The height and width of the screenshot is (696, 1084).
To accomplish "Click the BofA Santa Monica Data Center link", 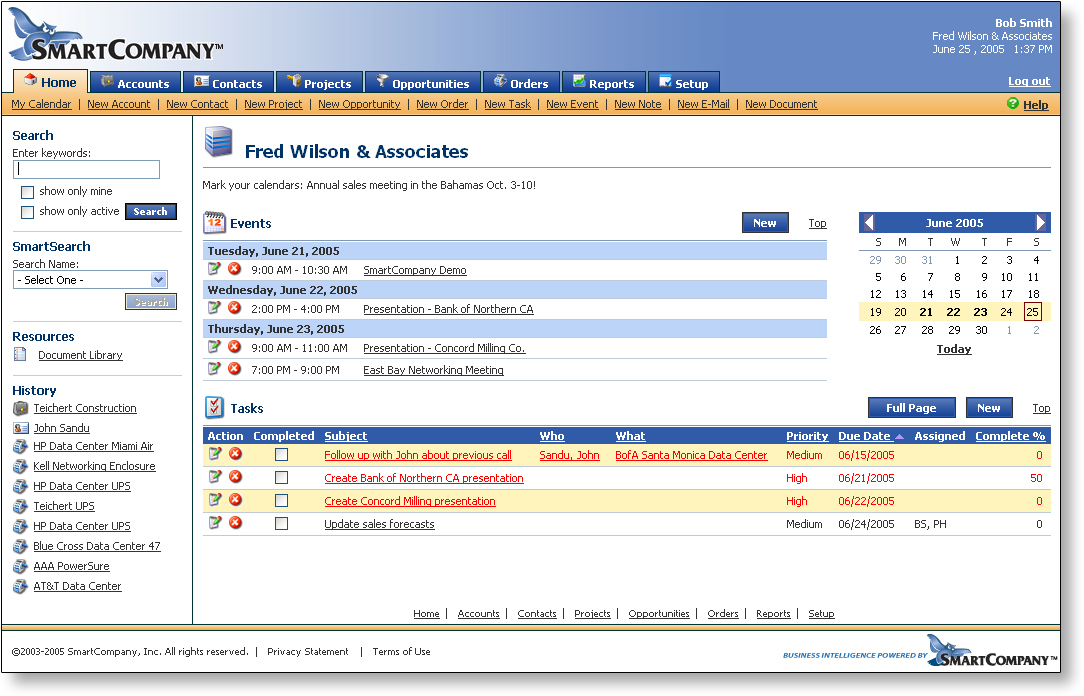I will tap(691, 455).
